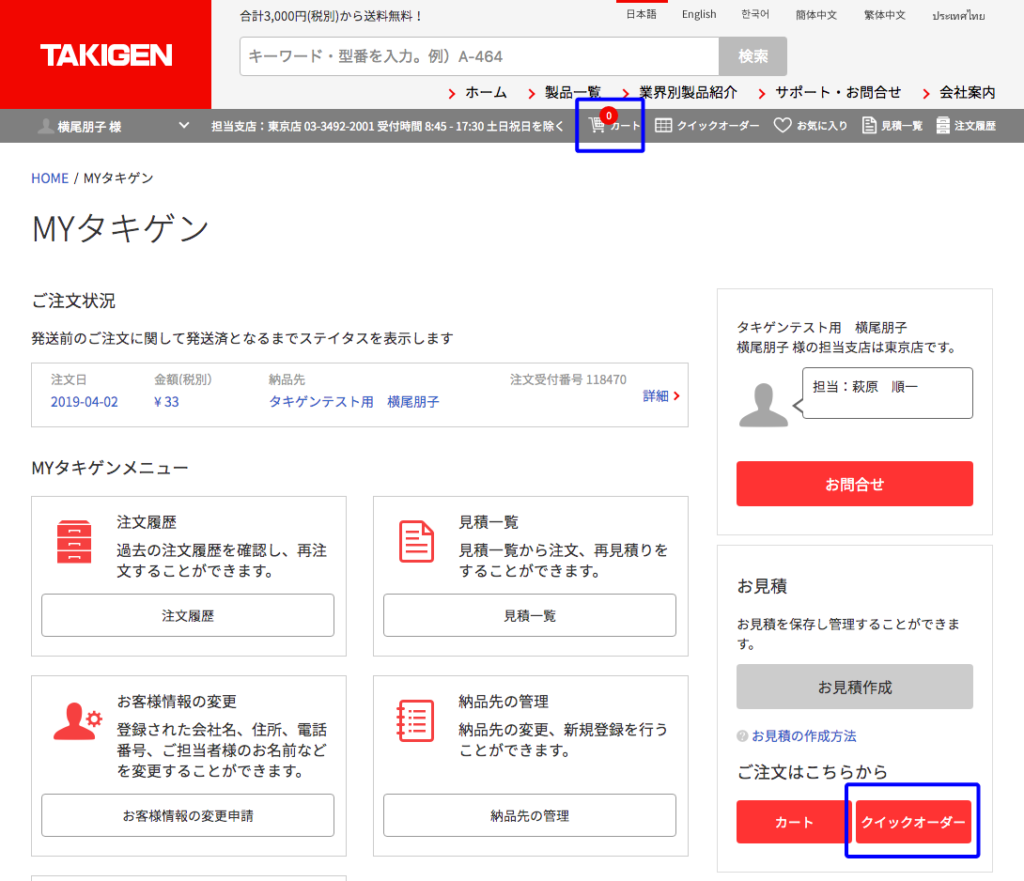Click the red list icon for 納品先の管理
The image size is (1024, 881).
(x=415, y=721)
